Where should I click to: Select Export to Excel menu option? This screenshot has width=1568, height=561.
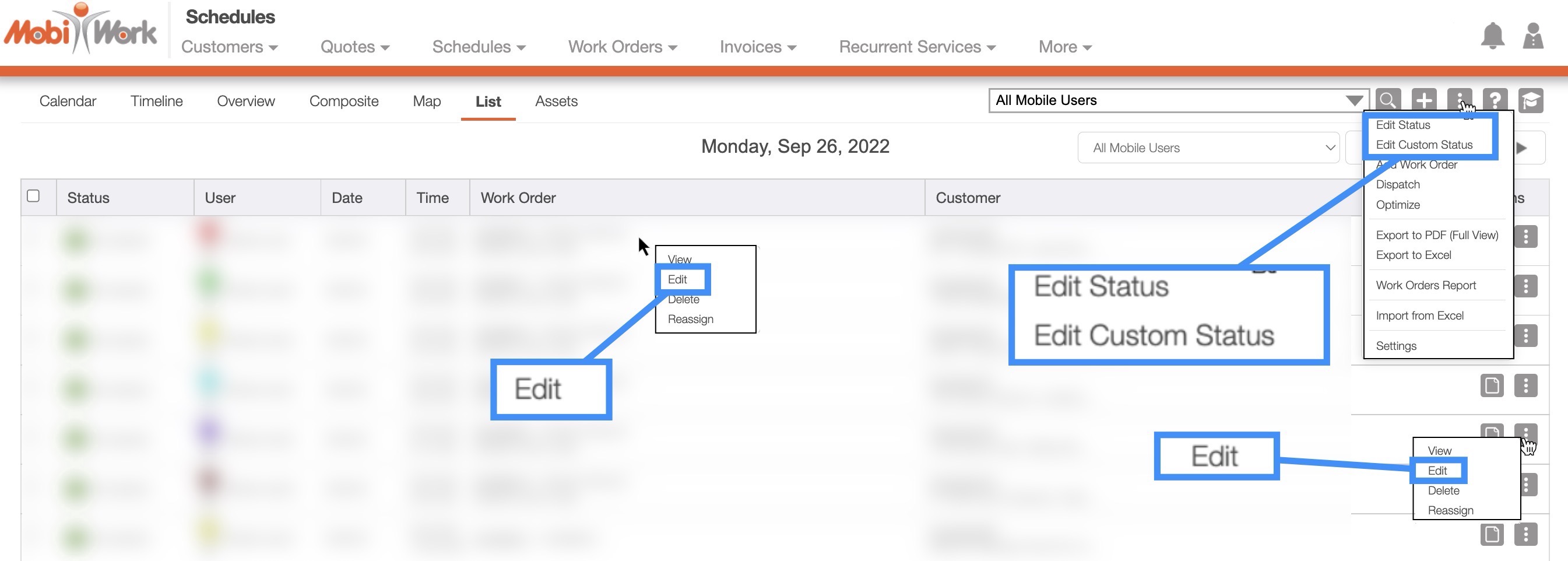[x=1414, y=255]
